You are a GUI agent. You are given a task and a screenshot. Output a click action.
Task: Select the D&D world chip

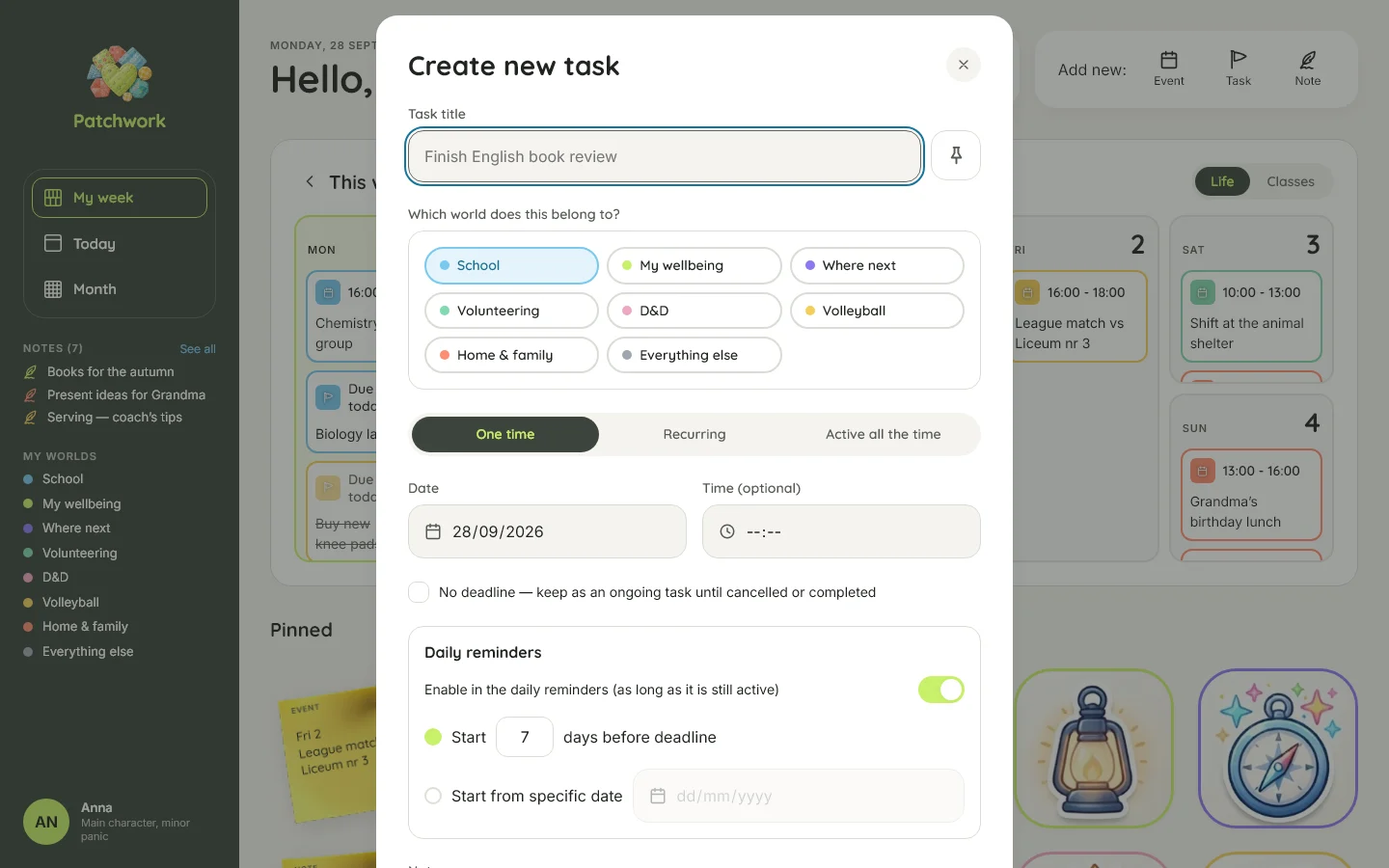tap(694, 311)
